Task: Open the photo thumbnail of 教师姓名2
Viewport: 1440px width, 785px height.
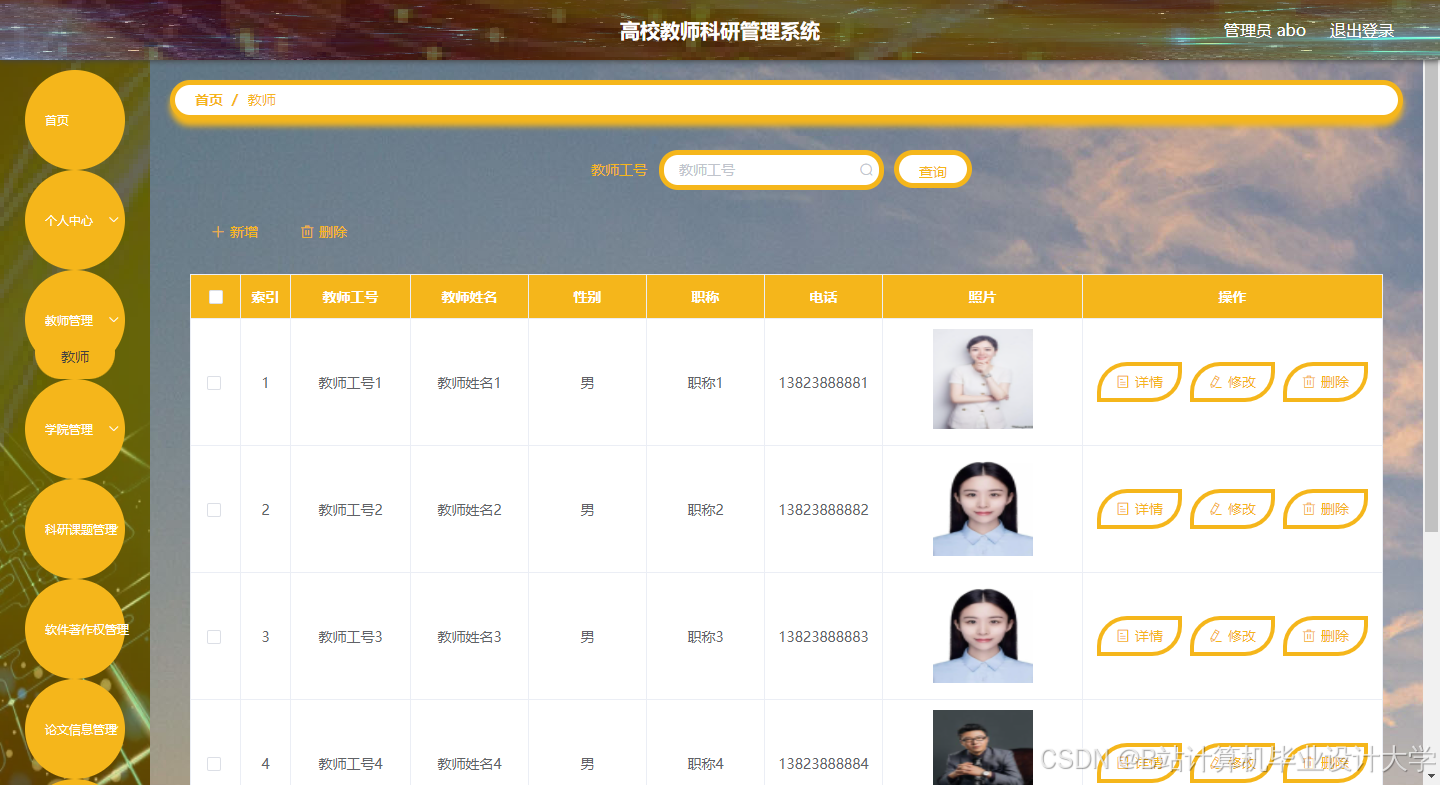Action: [x=983, y=506]
